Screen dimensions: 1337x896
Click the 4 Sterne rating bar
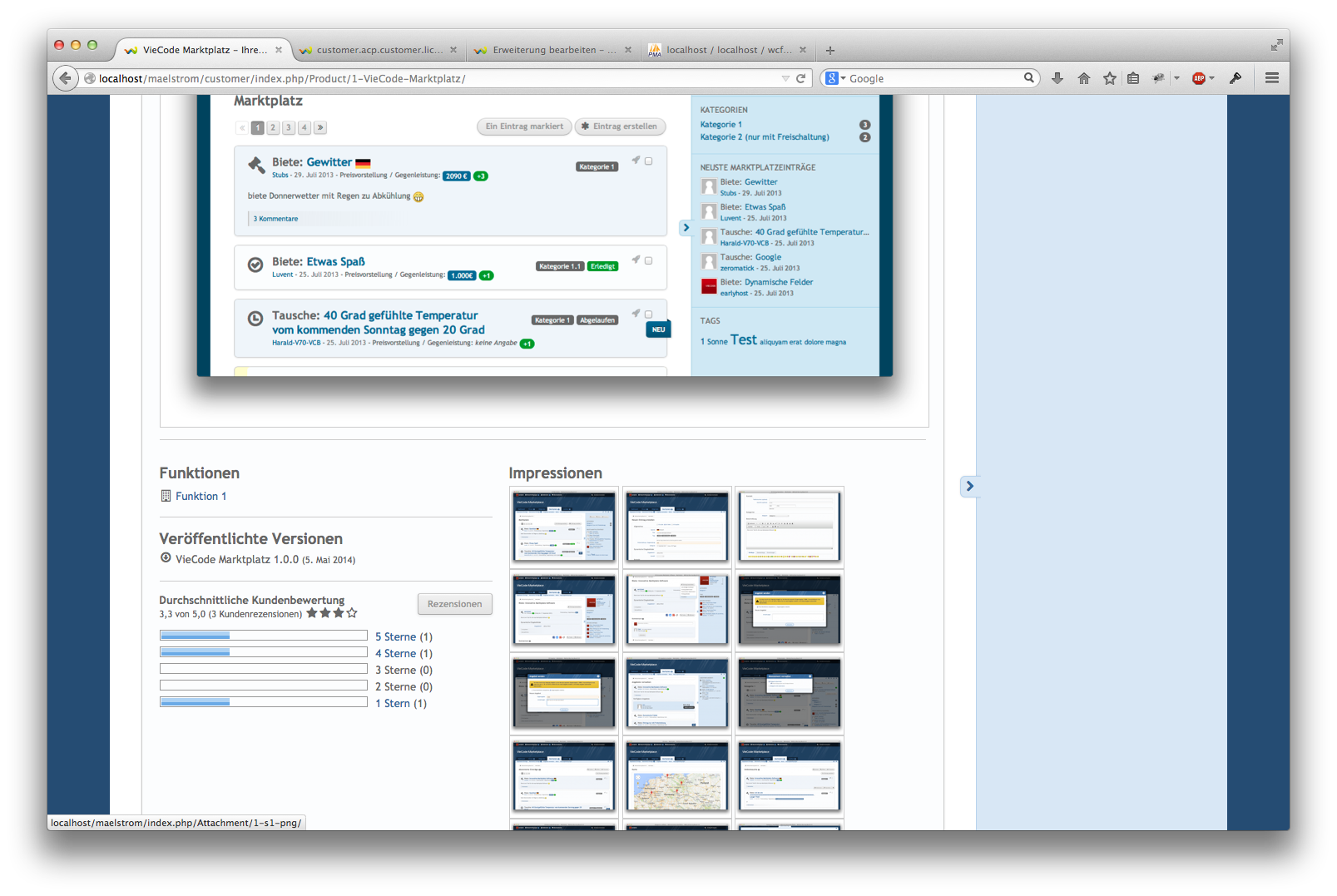click(x=263, y=653)
